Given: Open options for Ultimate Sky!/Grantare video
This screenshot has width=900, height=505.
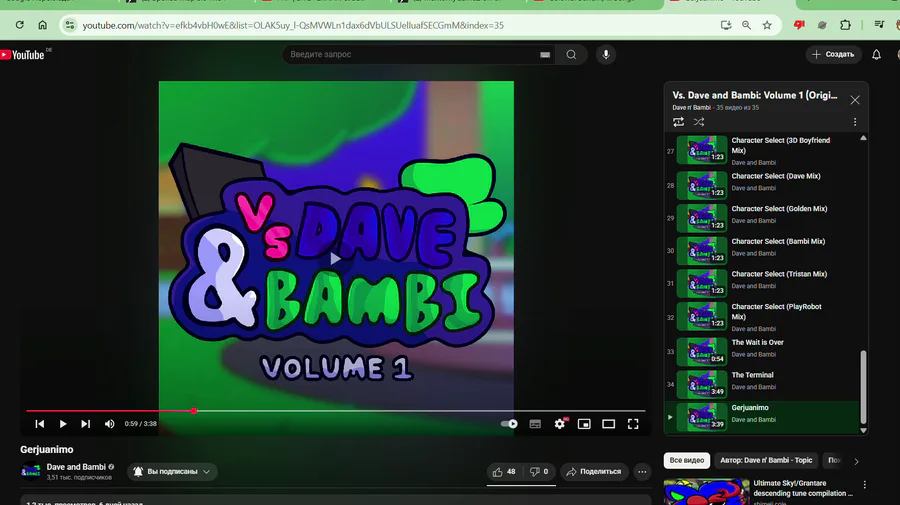Looking at the screenshot, I should pyautogui.click(x=864, y=485).
